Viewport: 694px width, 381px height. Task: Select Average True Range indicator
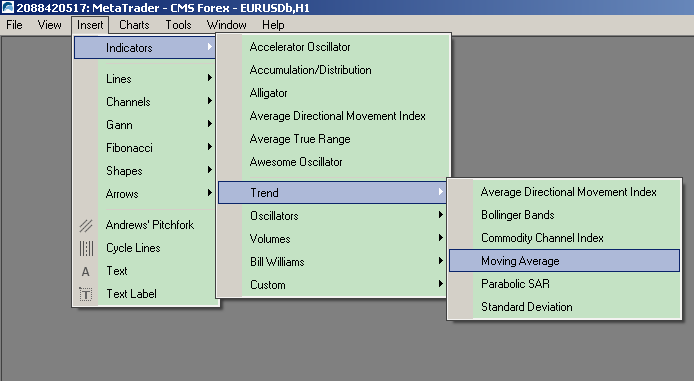(x=334, y=139)
